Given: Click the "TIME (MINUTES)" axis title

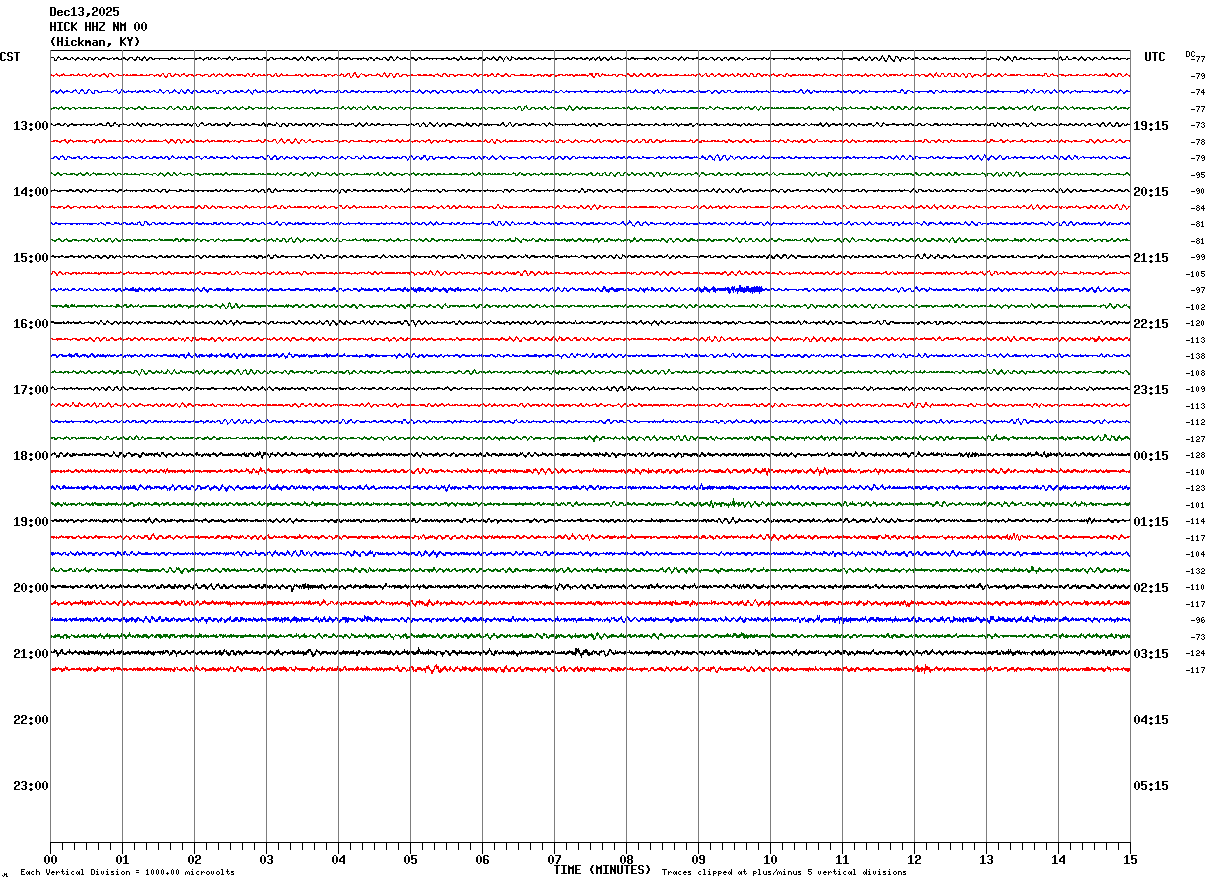Looking at the screenshot, I should [x=602, y=870].
